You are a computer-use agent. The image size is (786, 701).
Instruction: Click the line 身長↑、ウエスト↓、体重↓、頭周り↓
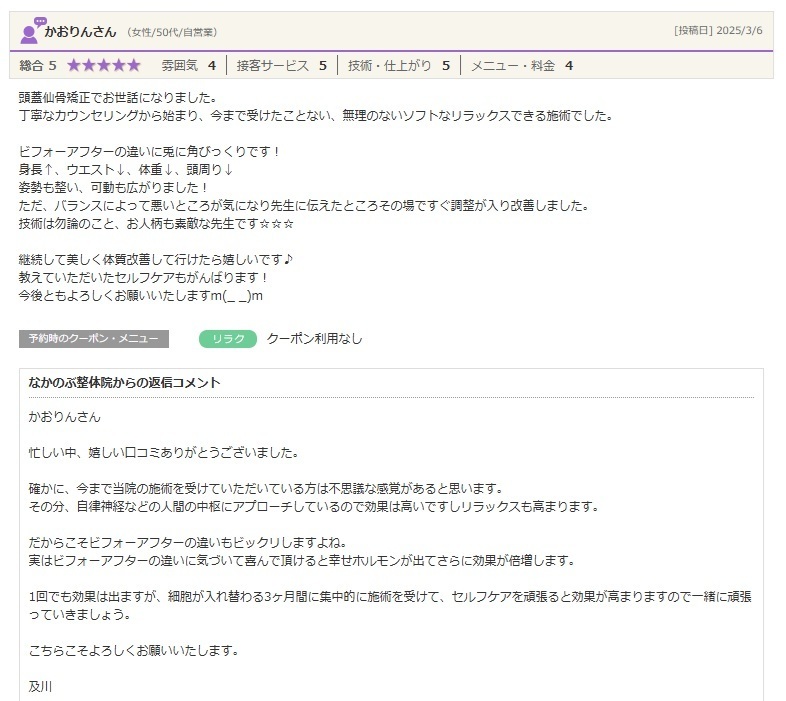(126, 169)
